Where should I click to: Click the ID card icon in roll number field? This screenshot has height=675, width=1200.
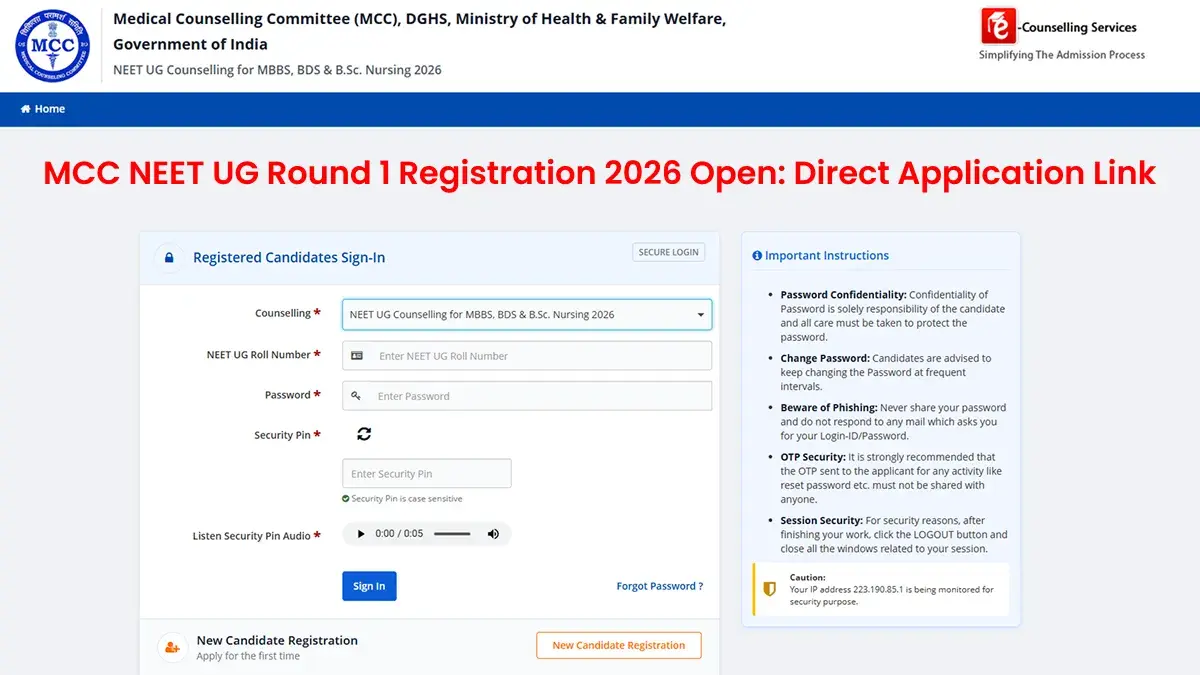[x=357, y=356]
